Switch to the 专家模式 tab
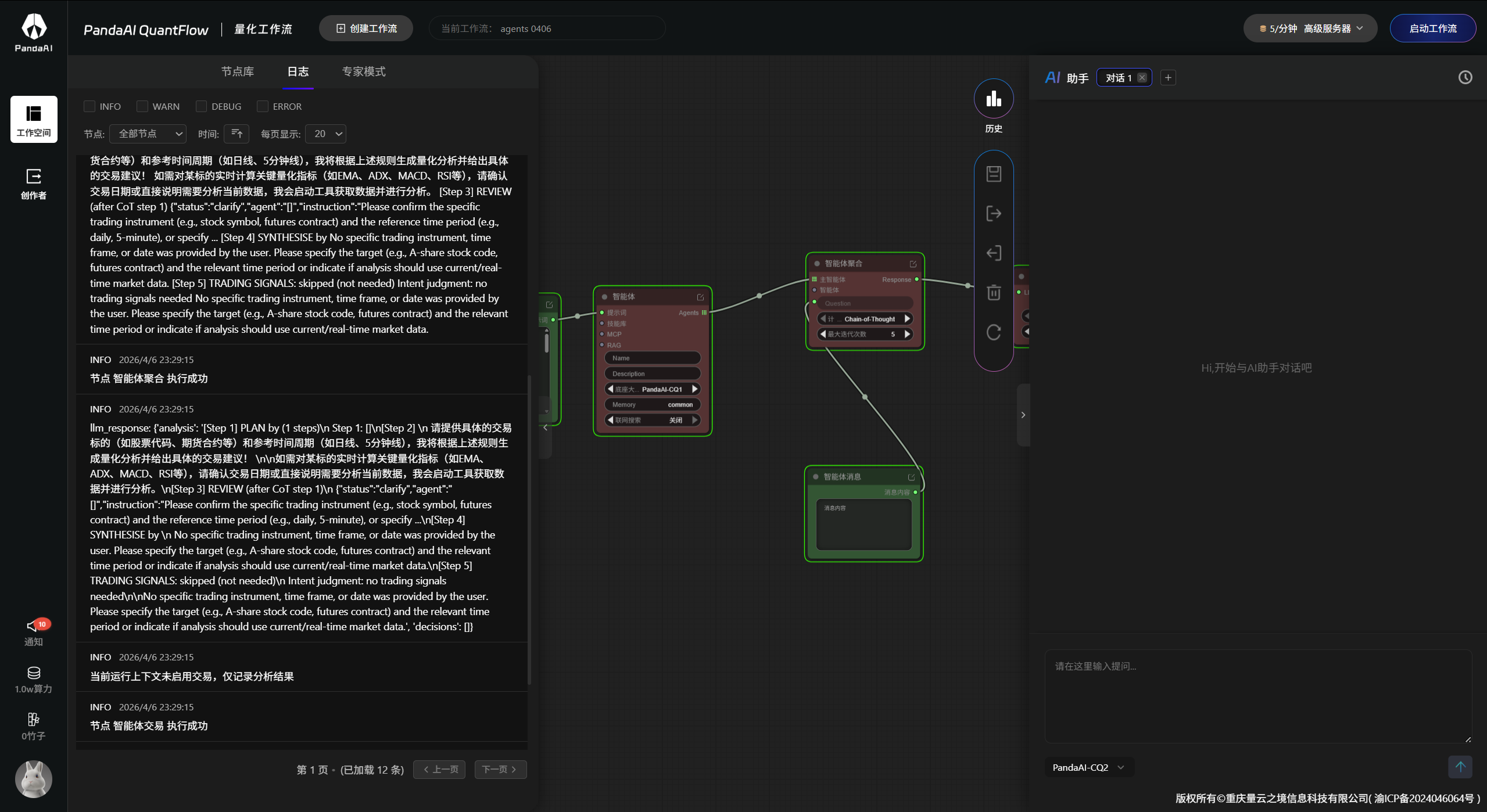1487x812 pixels. [x=364, y=71]
